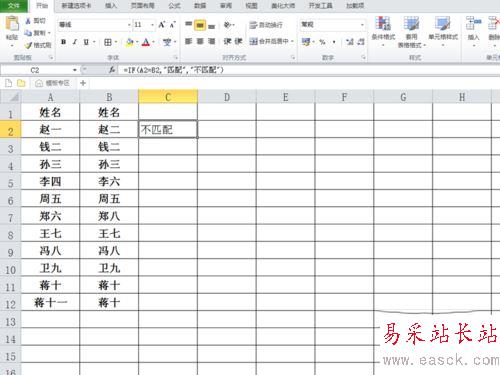Switch to the Insert (插入) tab

[111, 6]
